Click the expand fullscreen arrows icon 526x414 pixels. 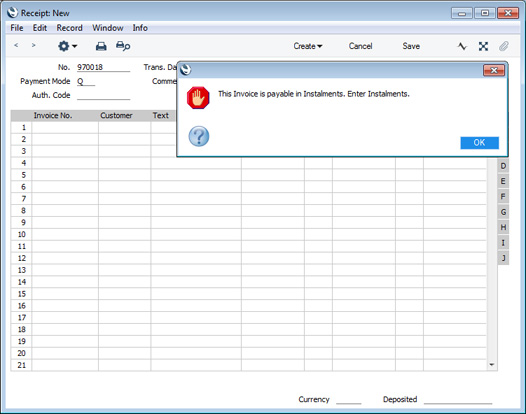click(483, 46)
